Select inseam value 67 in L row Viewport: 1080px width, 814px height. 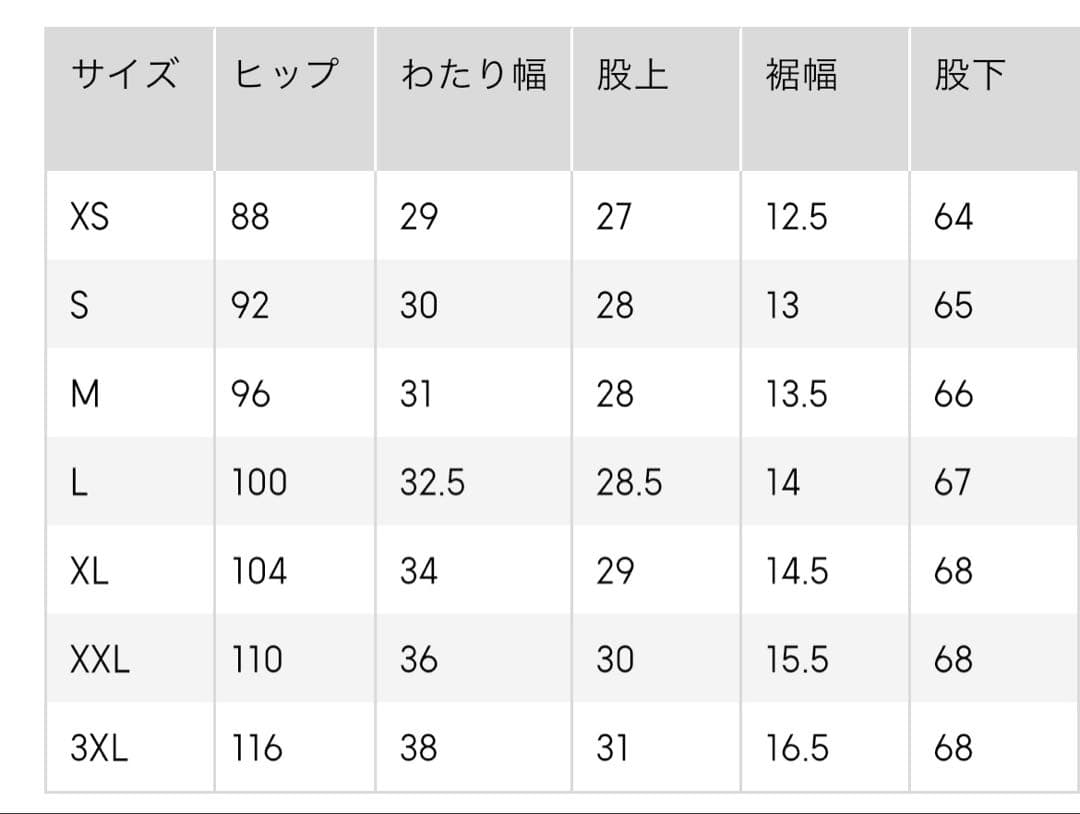pyautogui.click(x=952, y=483)
